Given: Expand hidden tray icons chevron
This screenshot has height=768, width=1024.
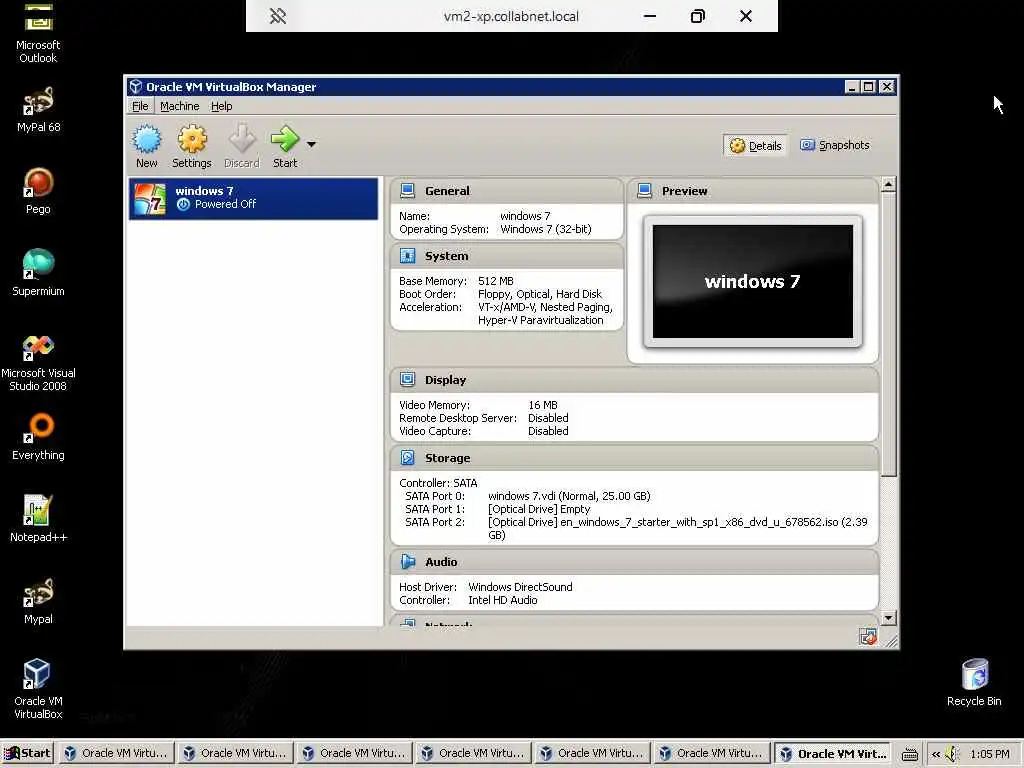Looking at the screenshot, I should (936, 754).
